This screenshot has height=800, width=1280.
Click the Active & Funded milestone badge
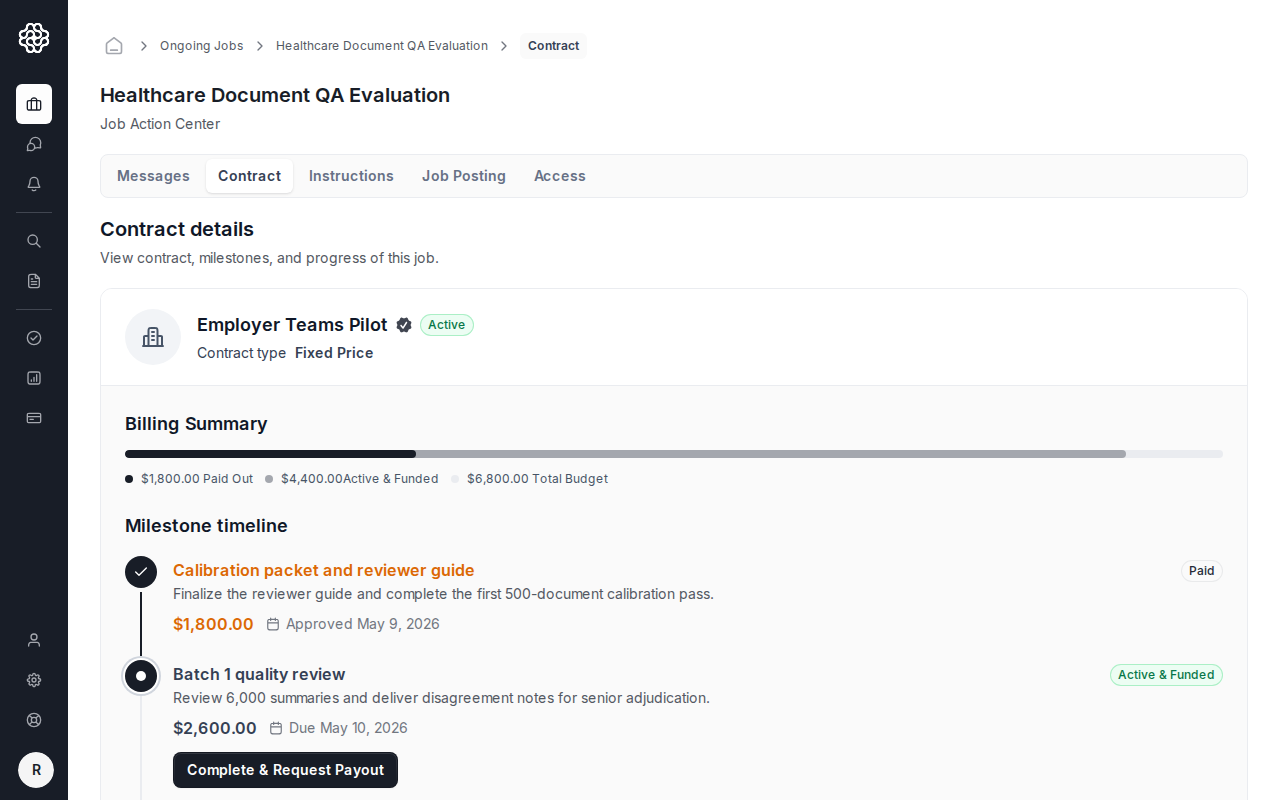coord(1166,675)
